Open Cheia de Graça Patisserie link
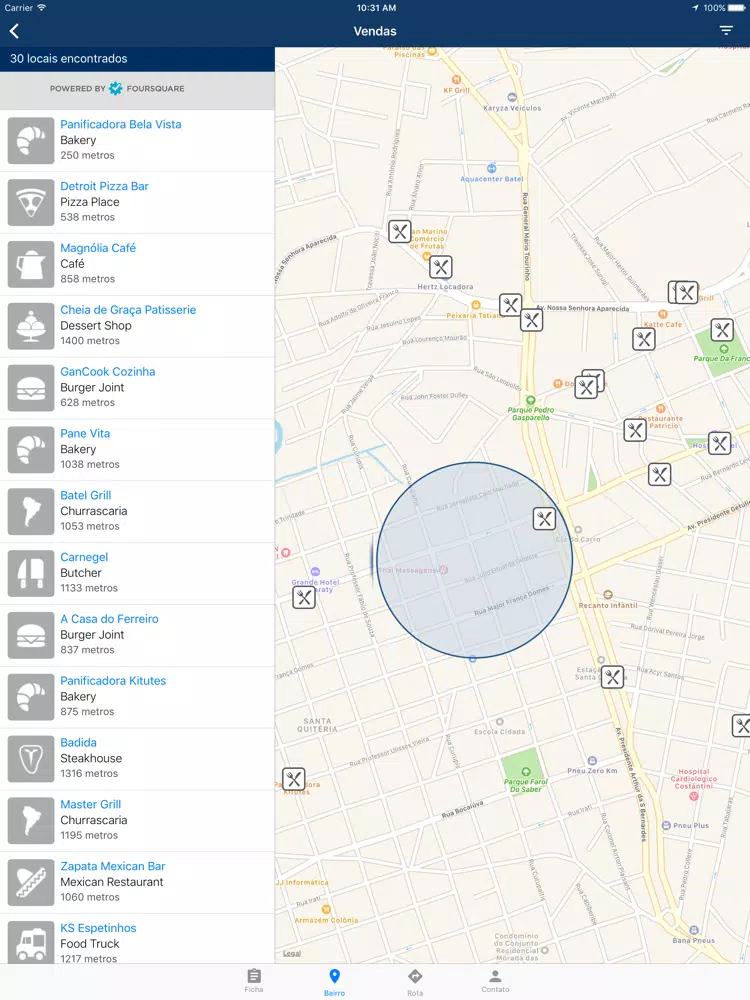This screenshot has width=750, height=1000. (x=128, y=310)
